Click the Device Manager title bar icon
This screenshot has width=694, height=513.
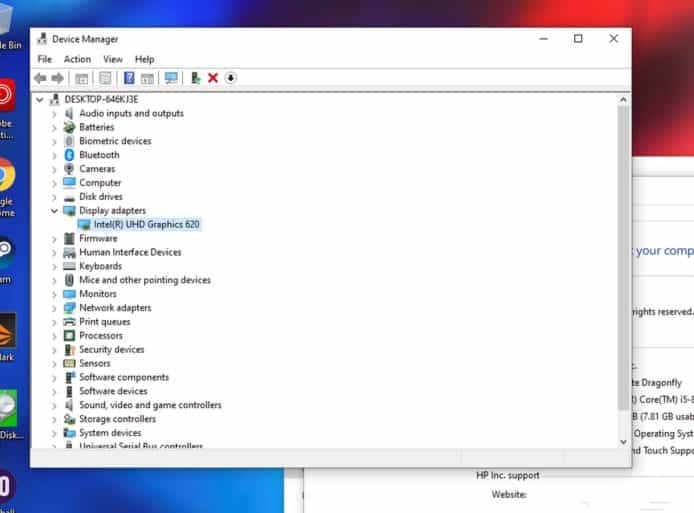tap(42, 39)
